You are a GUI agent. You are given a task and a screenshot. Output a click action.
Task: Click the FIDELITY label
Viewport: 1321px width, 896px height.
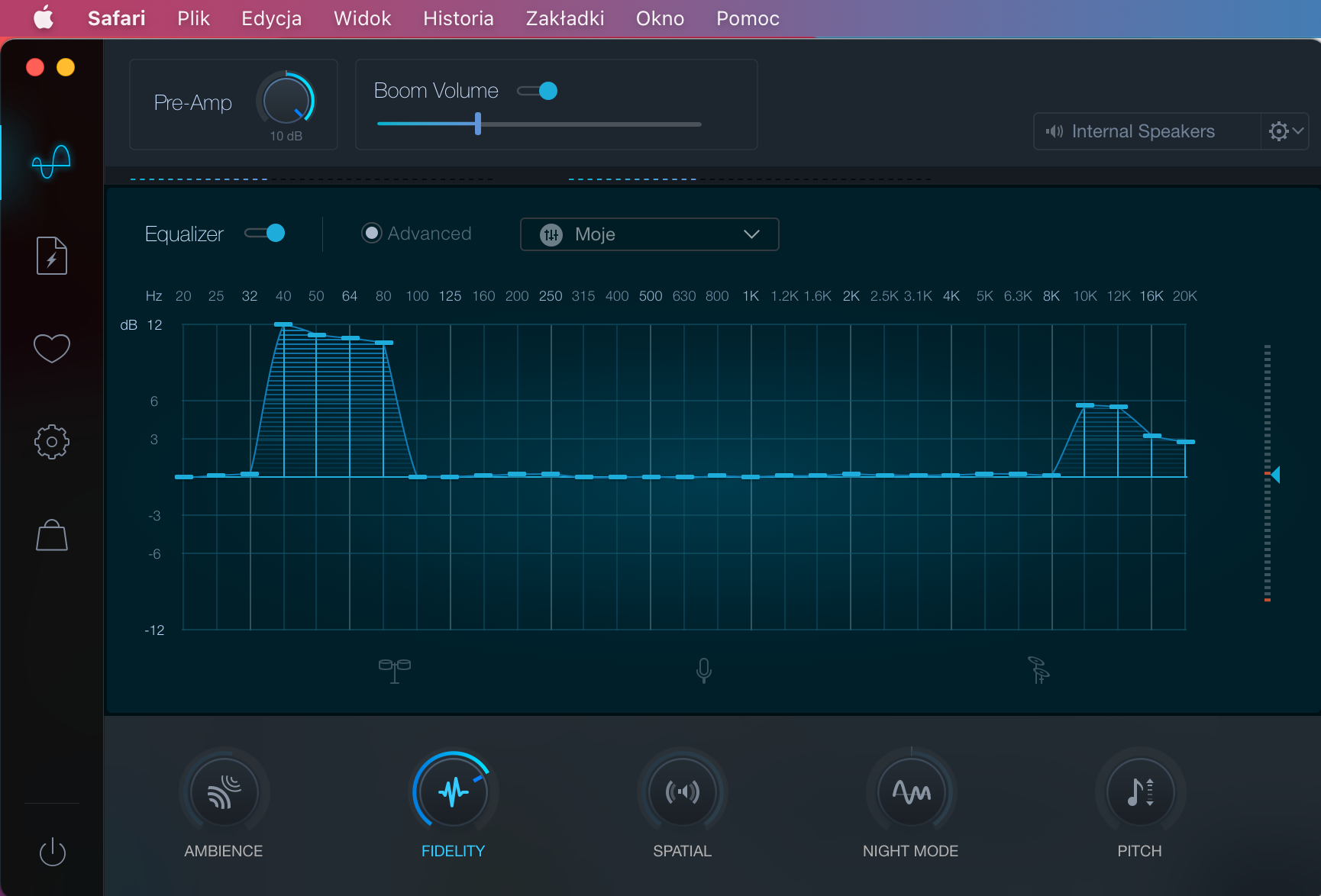point(454,851)
